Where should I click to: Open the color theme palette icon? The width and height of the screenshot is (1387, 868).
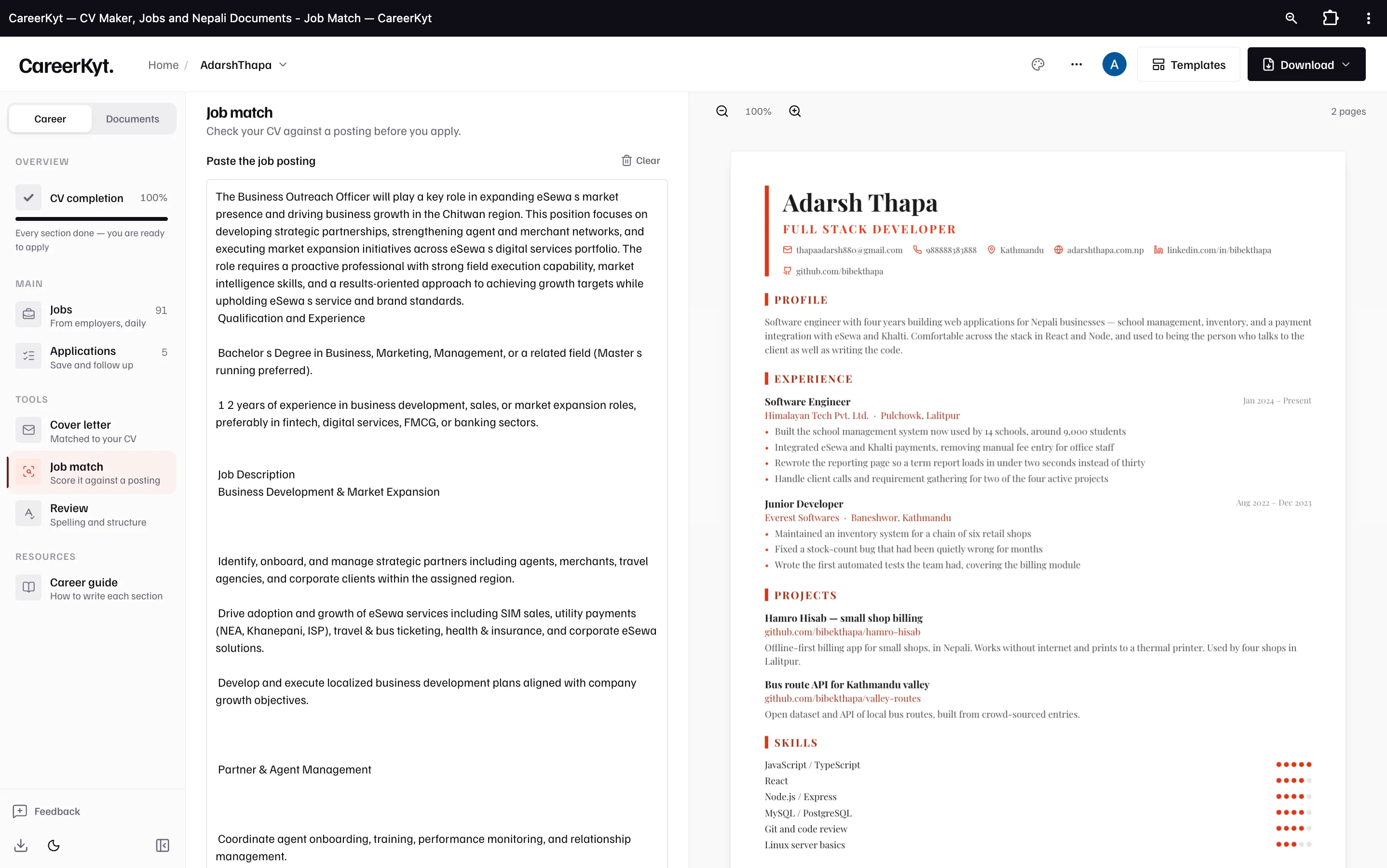[x=1038, y=64]
